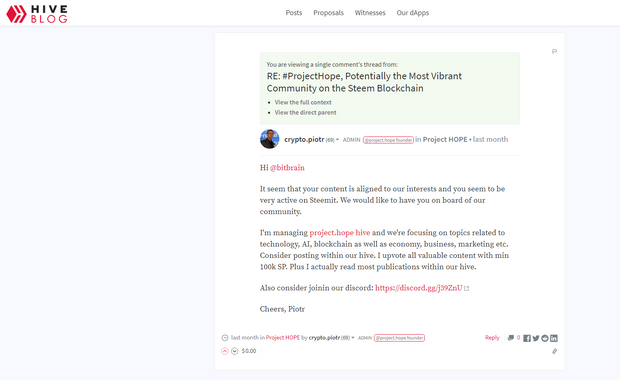Open the Proposals menu item
620x380 pixels.
point(329,13)
